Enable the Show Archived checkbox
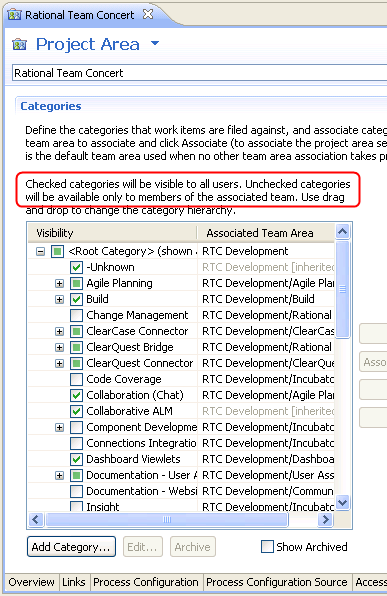The width and height of the screenshot is (387, 596). coord(267,547)
